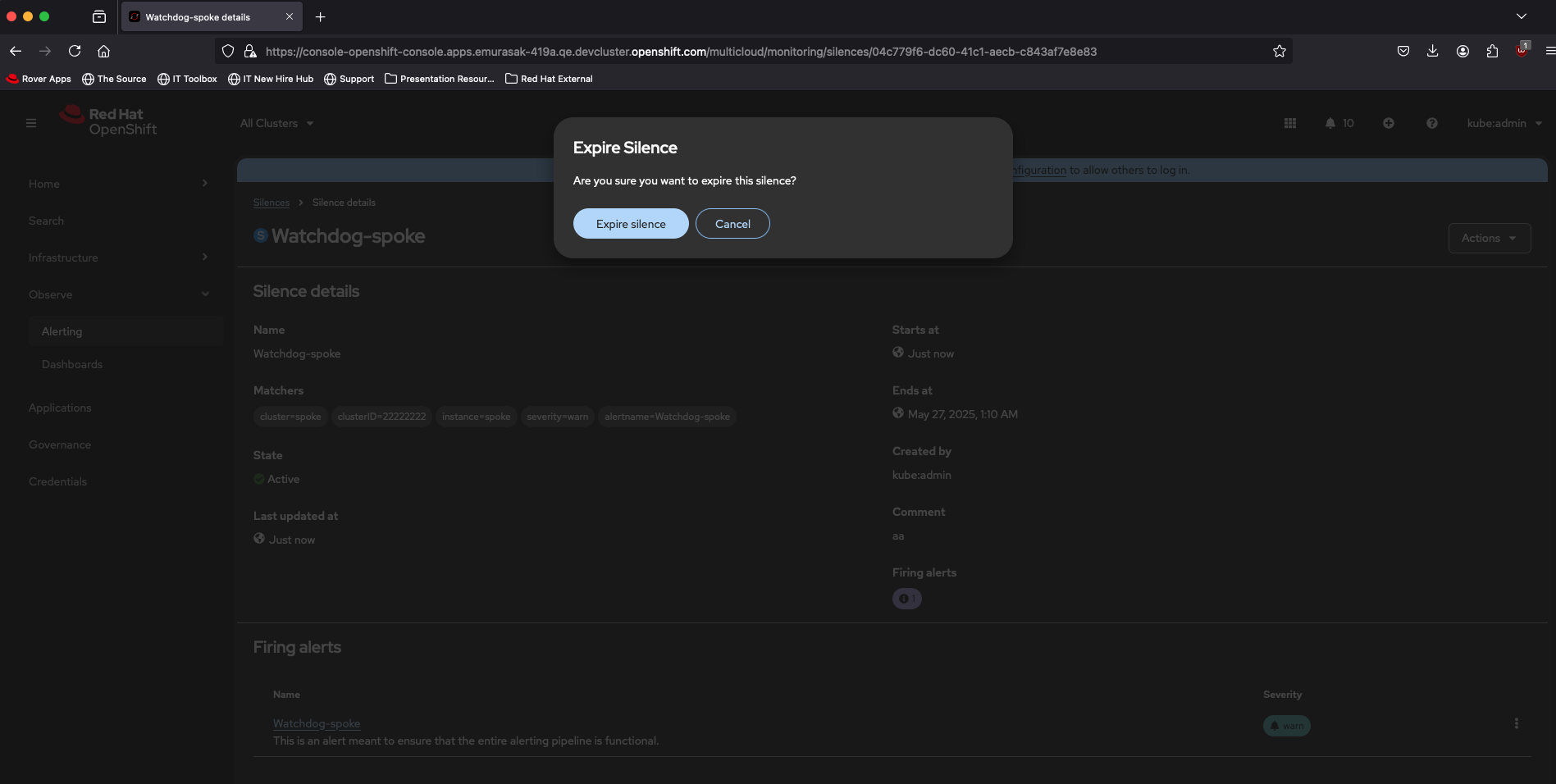Viewport: 1556px width, 784px height.
Task: Click the blue S silence resource badge
Action: [261, 235]
